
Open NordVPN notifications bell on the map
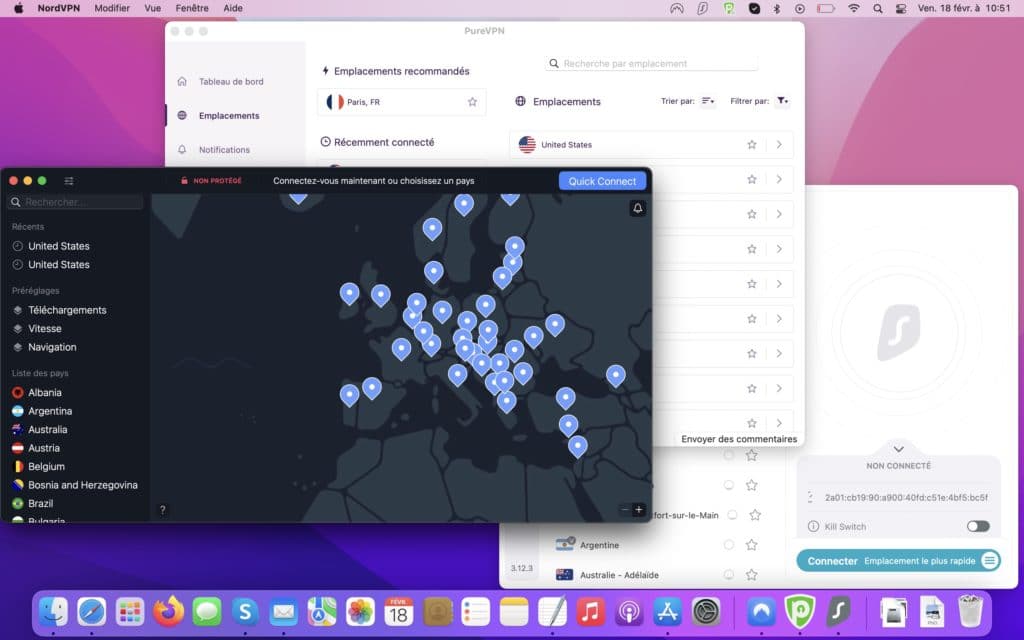(x=637, y=208)
